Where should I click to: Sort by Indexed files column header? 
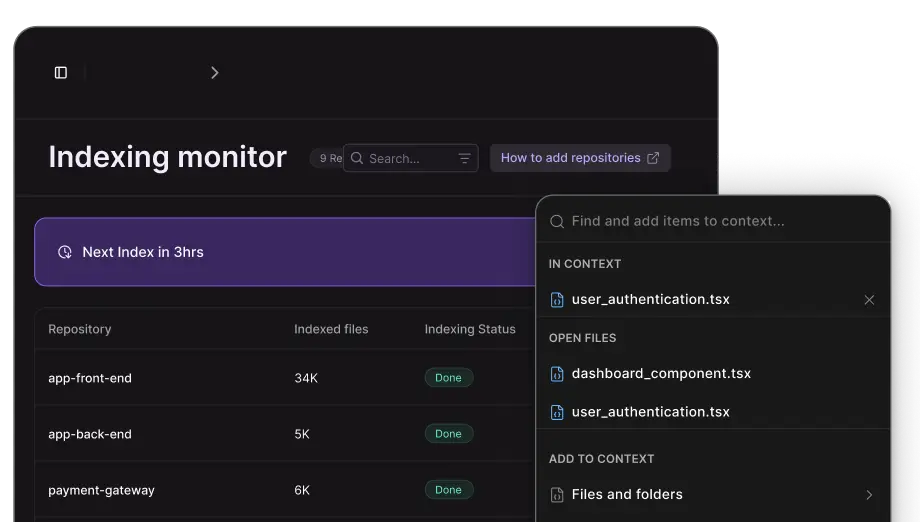(x=331, y=329)
